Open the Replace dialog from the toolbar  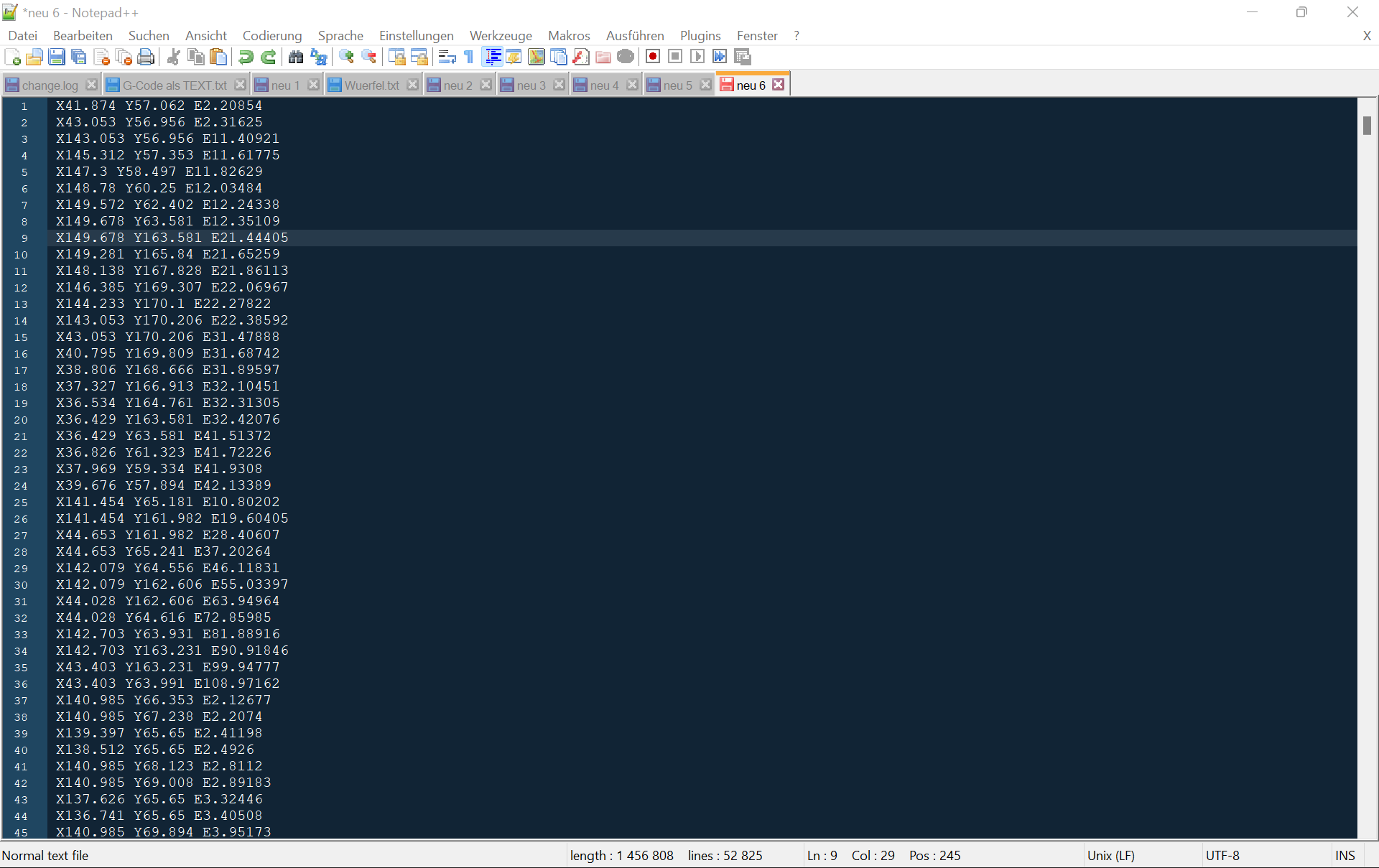(x=318, y=57)
